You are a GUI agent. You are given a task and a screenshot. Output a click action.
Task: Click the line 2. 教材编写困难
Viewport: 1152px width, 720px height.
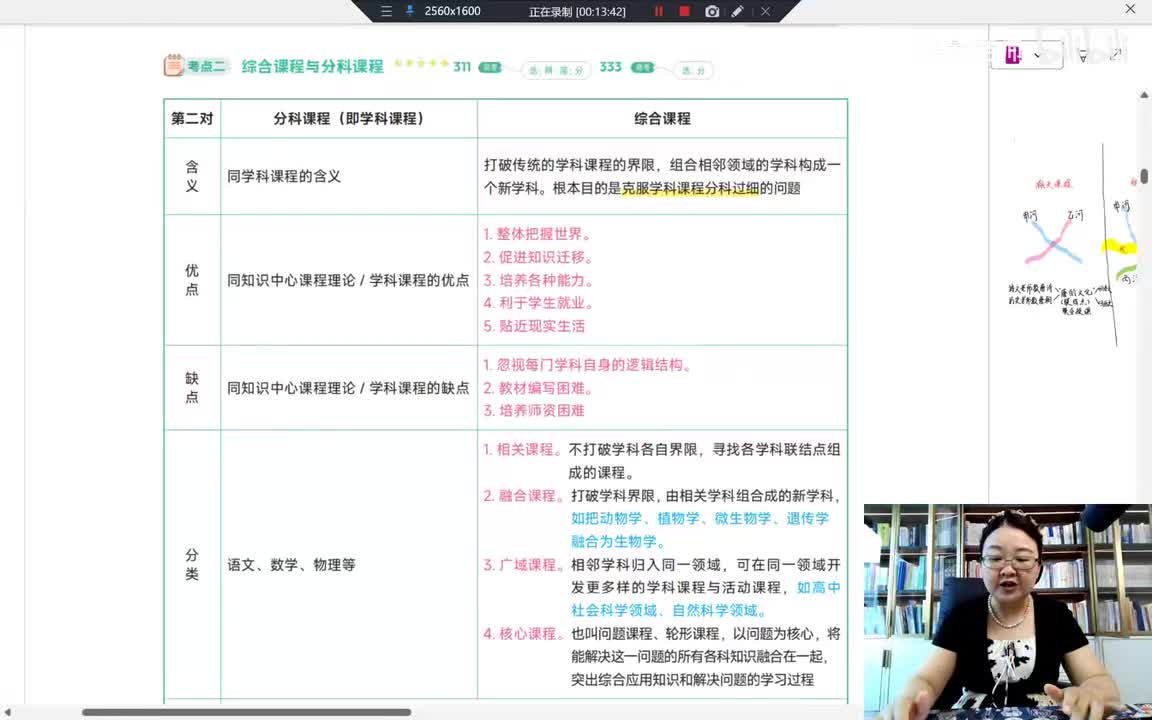[x=538, y=388]
